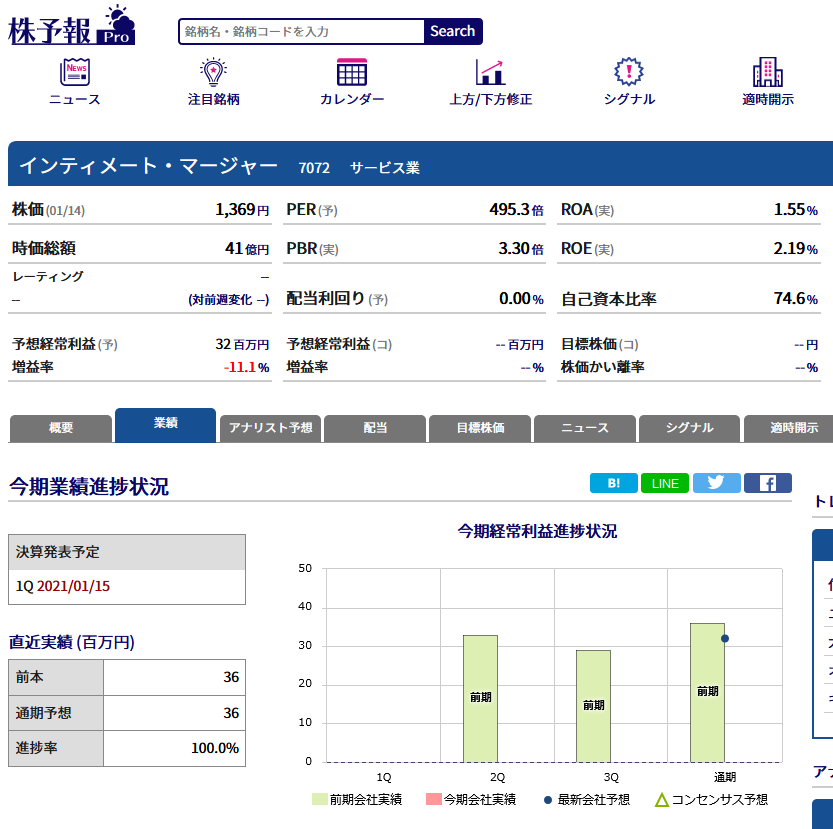The height and width of the screenshot is (829, 833).
Task: Click the 前期会社実績 legend swatch
Action: point(320,799)
